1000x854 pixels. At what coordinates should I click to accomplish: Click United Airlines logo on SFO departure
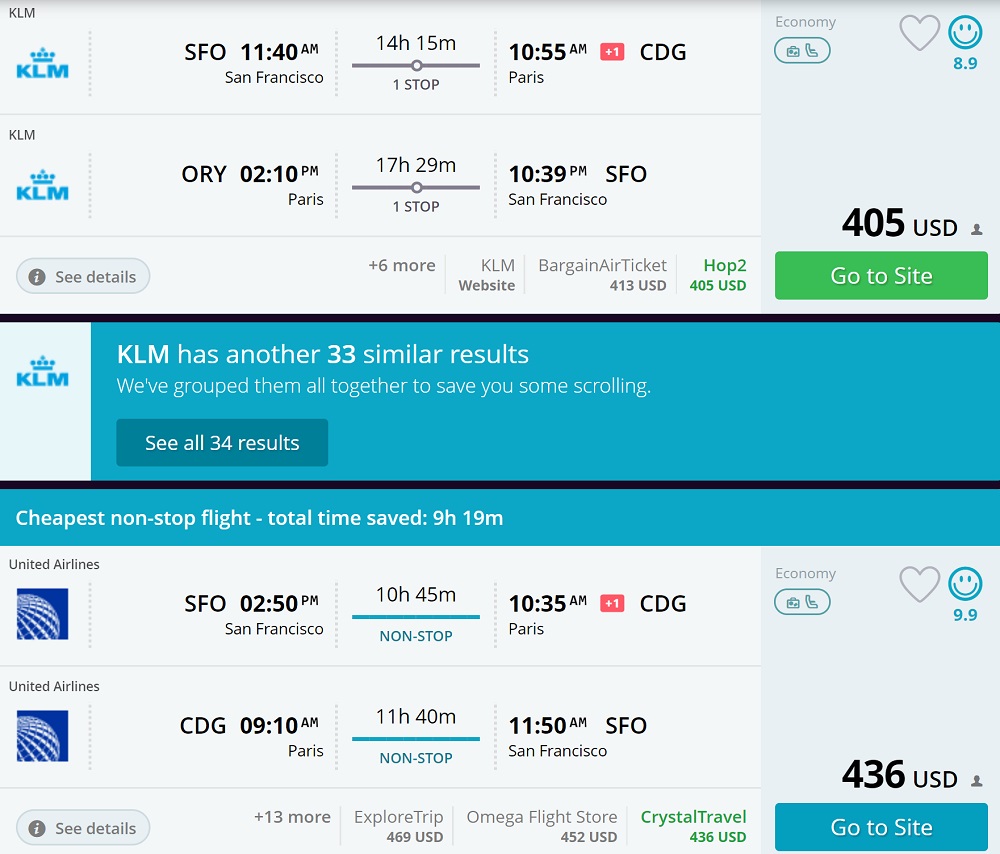point(43,613)
